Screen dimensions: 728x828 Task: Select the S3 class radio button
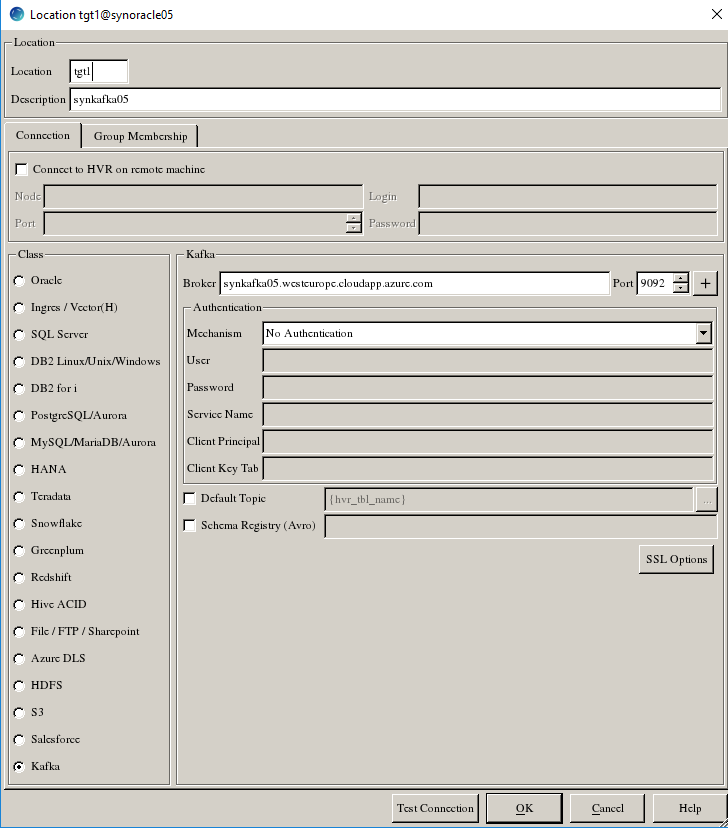click(x=19, y=712)
